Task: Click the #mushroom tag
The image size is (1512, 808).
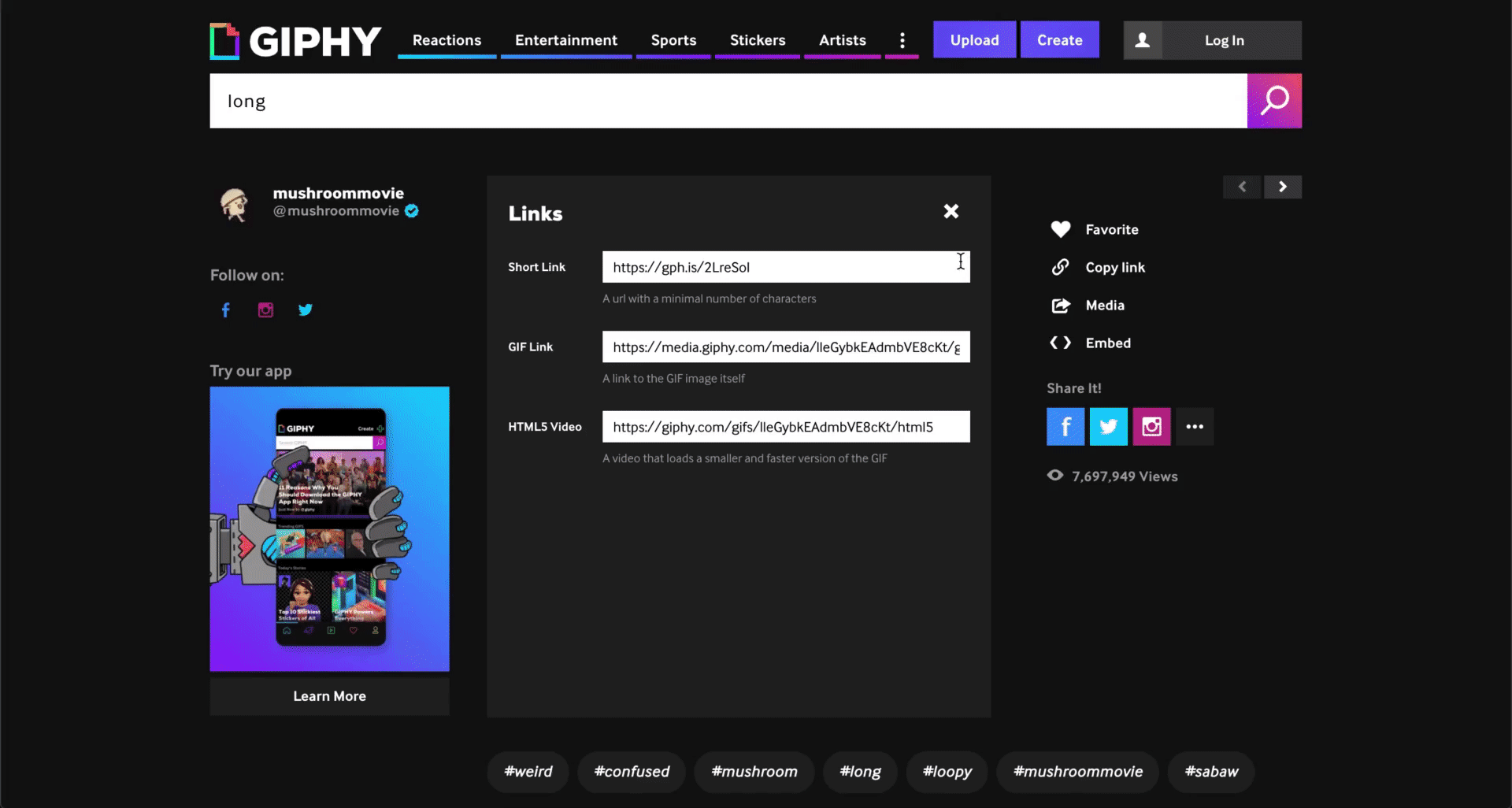Action: 754,772
